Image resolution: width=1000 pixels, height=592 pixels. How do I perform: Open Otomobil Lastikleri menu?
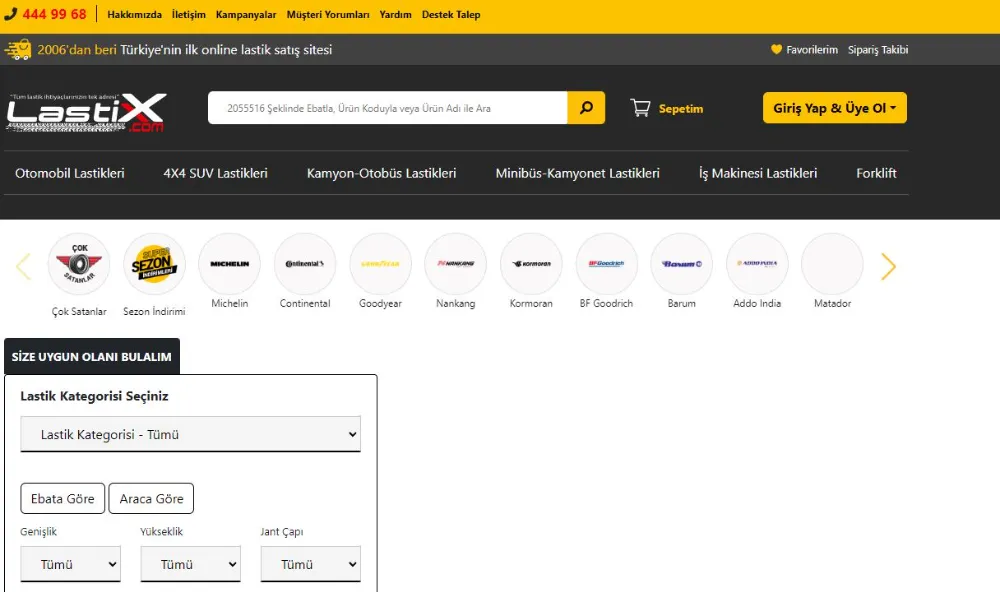click(x=70, y=173)
